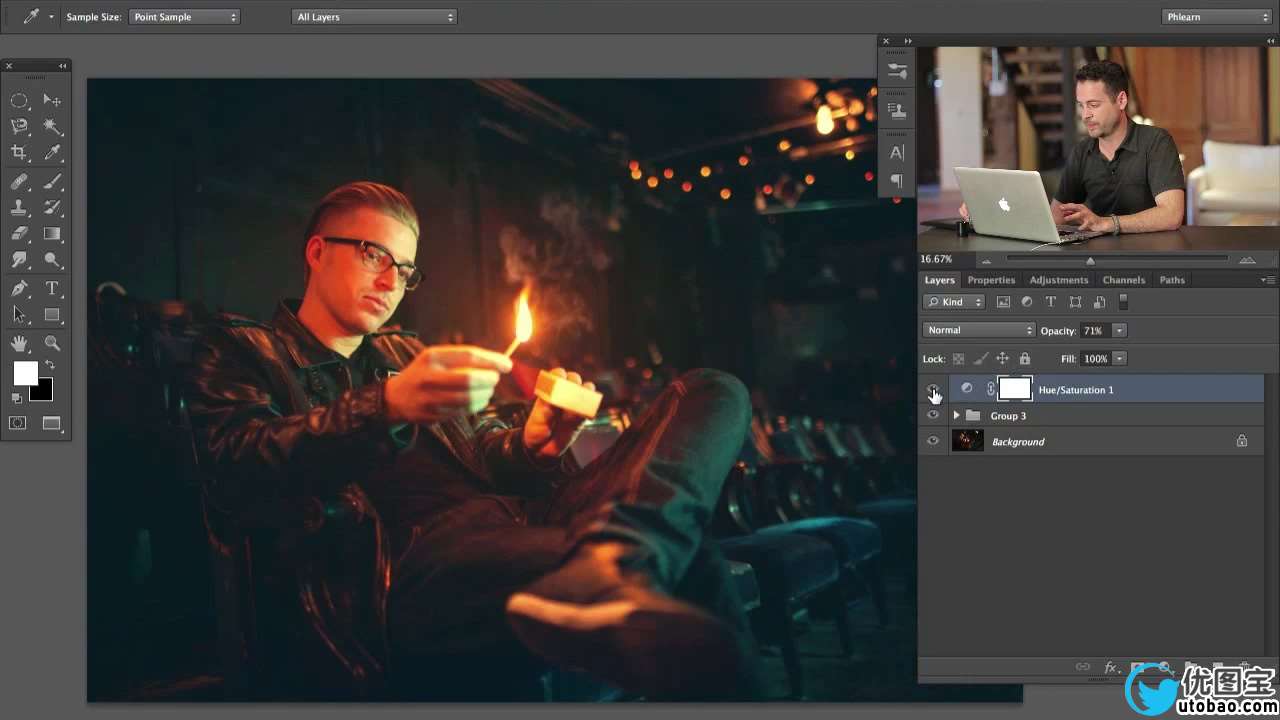Toggle Quick Mask mode
Screen dimensions: 1280x720
click(18, 423)
